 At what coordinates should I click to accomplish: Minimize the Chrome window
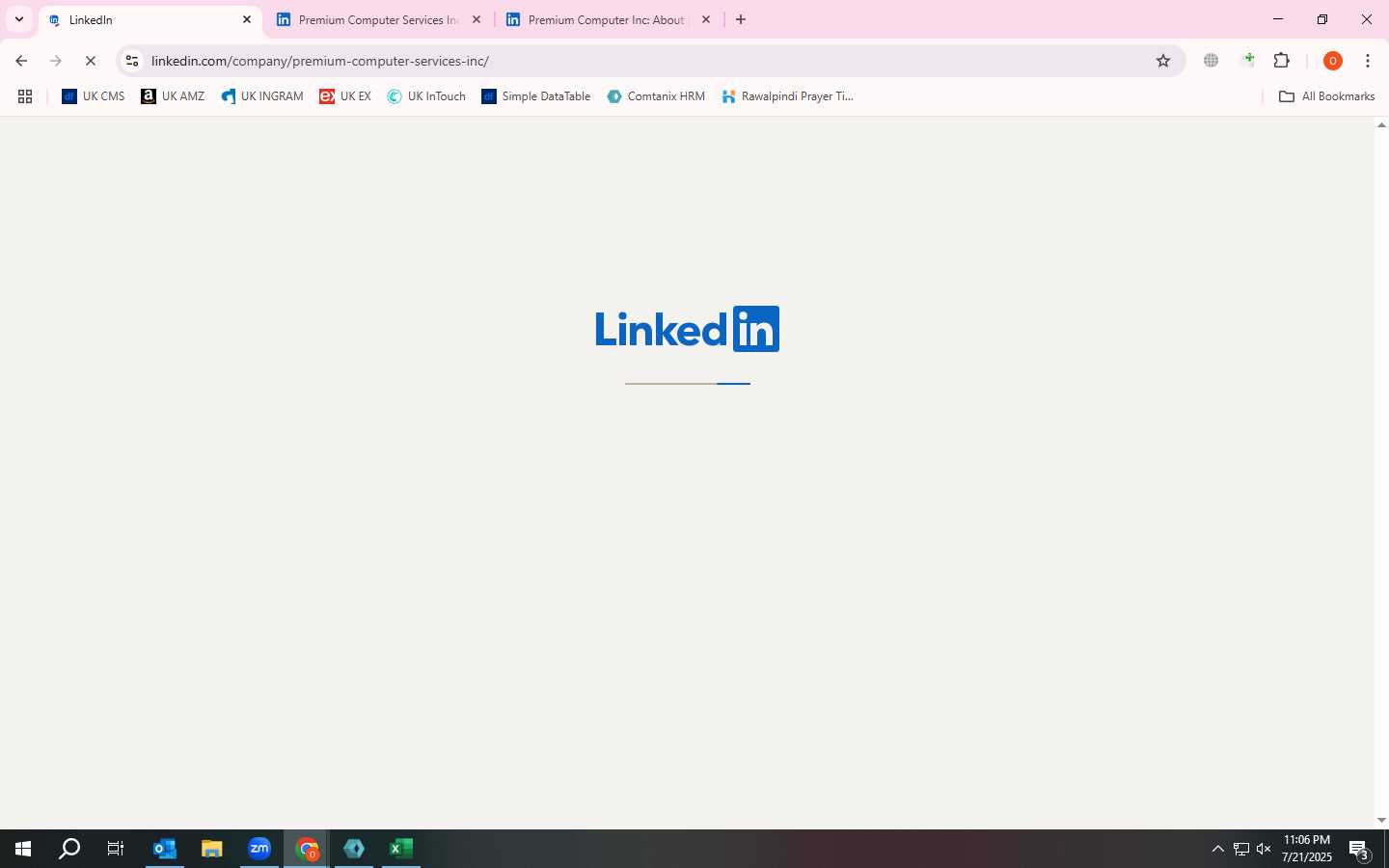click(x=1278, y=19)
